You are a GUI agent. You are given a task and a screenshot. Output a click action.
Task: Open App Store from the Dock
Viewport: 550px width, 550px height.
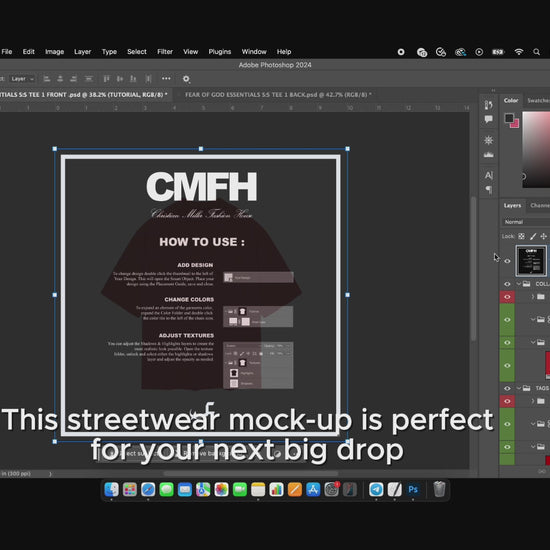point(313,489)
